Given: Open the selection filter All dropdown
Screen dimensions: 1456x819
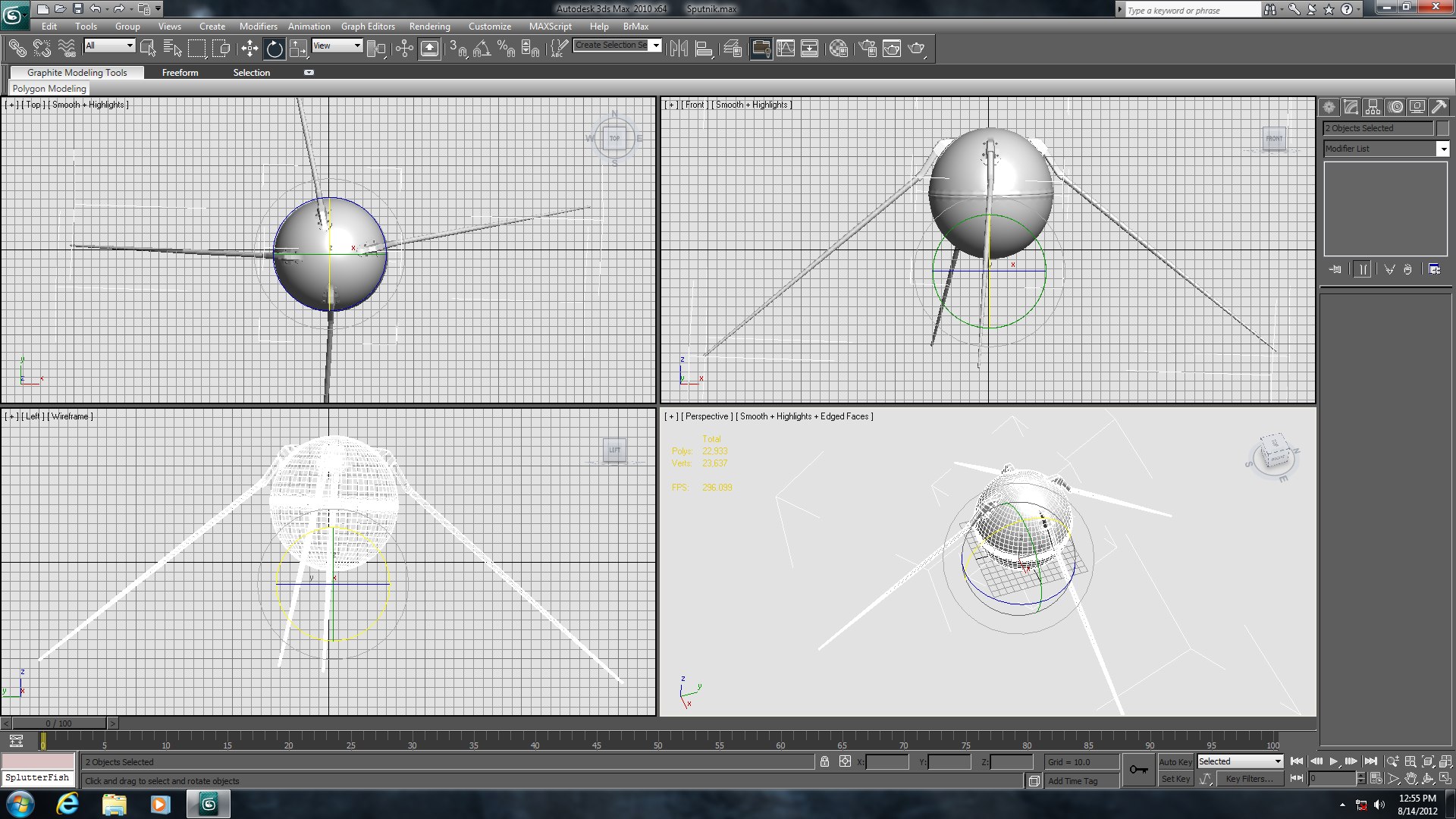Looking at the screenshot, I should pyautogui.click(x=109, y=45).
